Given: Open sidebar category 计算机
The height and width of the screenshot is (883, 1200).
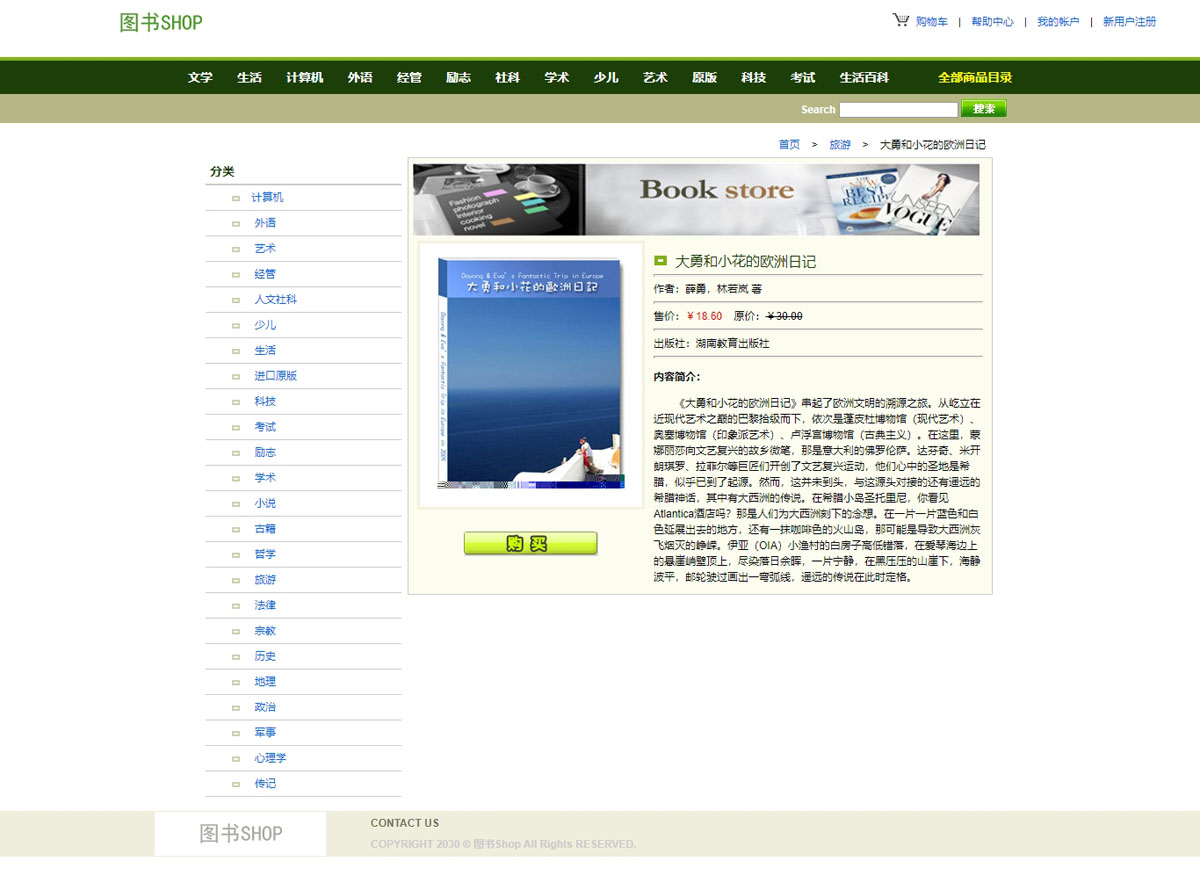Looking at the screenshot, I should 267,198.
